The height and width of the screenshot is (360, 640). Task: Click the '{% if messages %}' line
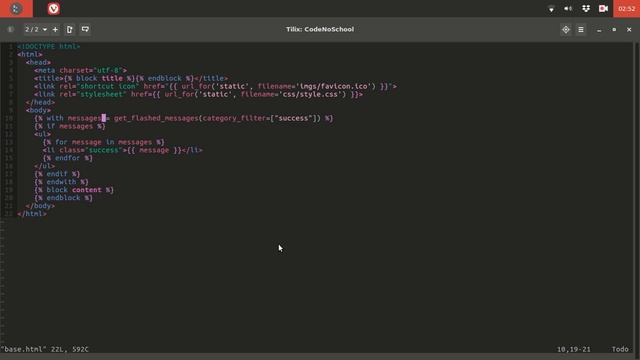[70, 126]
